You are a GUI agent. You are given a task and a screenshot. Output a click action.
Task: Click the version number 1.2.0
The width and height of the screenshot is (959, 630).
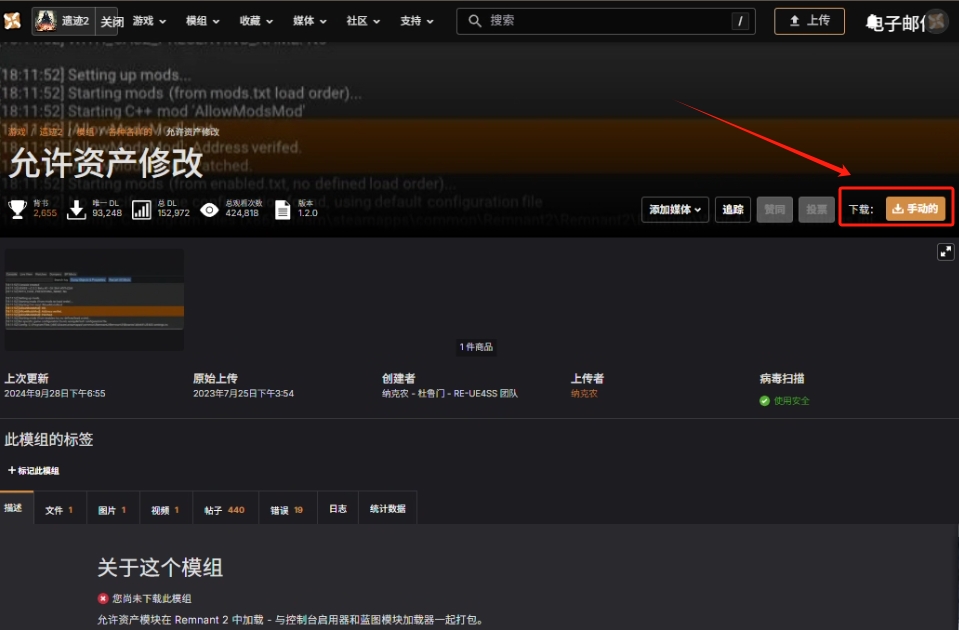click(x=308, y=213)
